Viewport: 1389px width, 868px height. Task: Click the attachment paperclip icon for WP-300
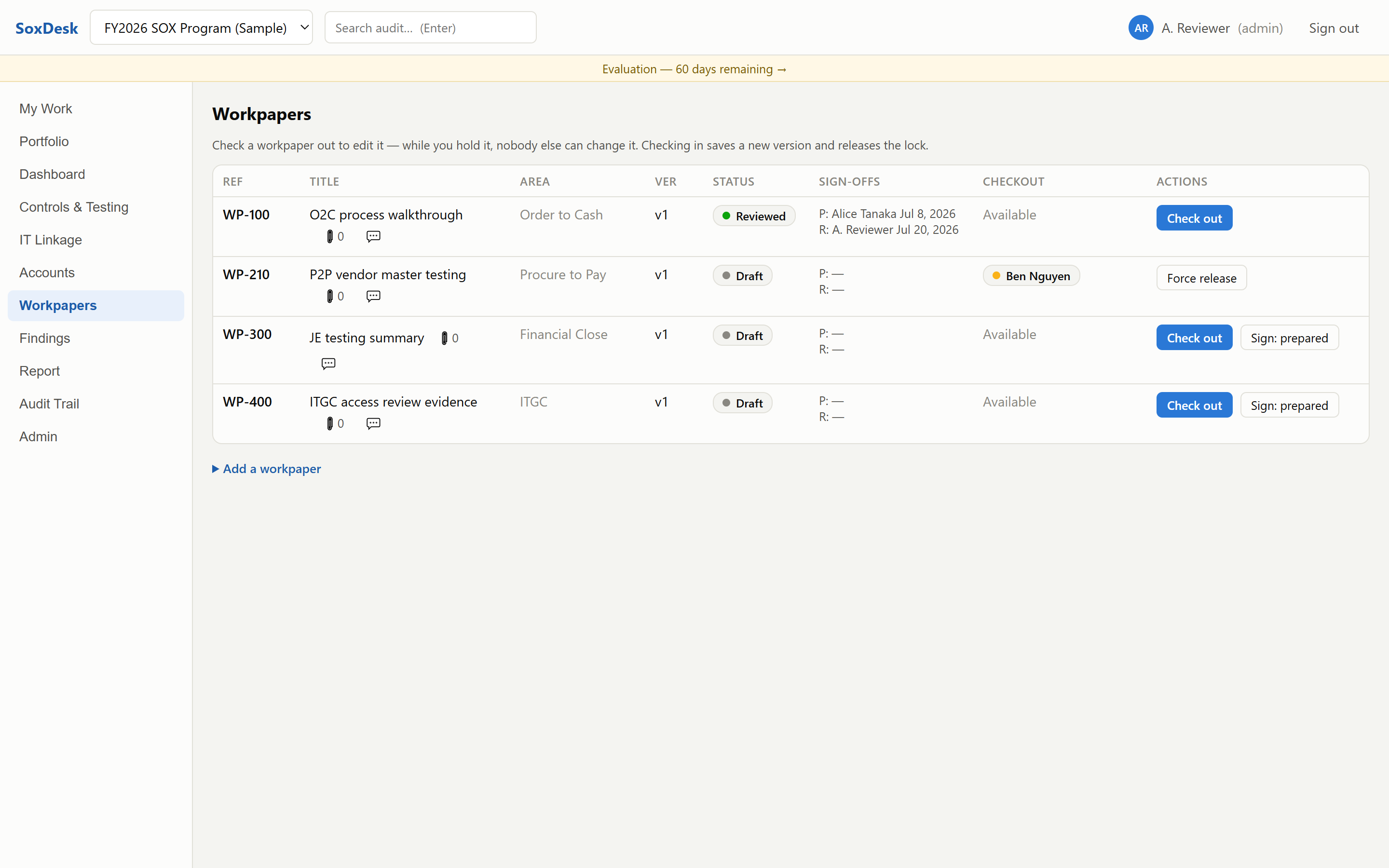point(444,338)
